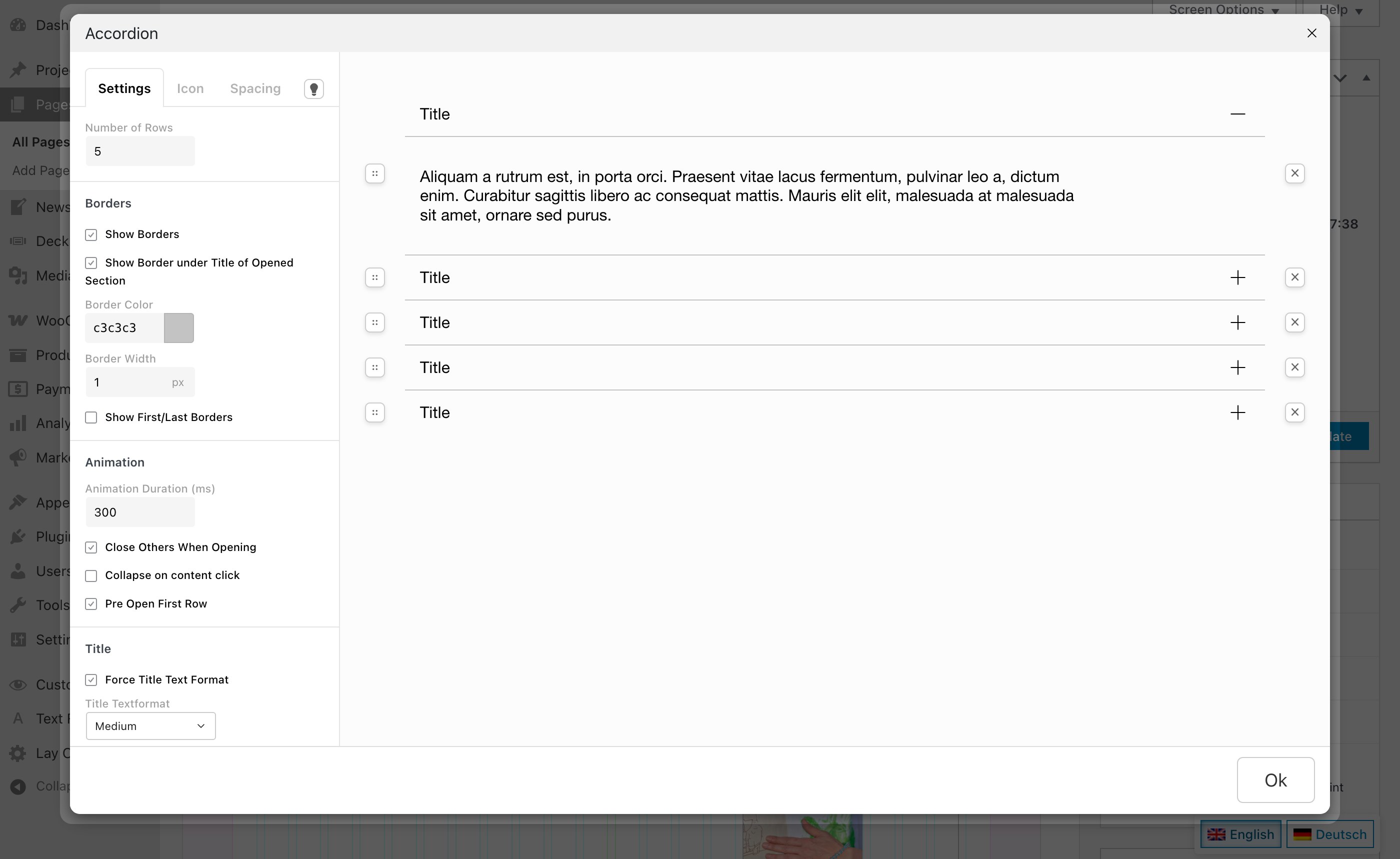Click Pages icon in sidebar

18,104
